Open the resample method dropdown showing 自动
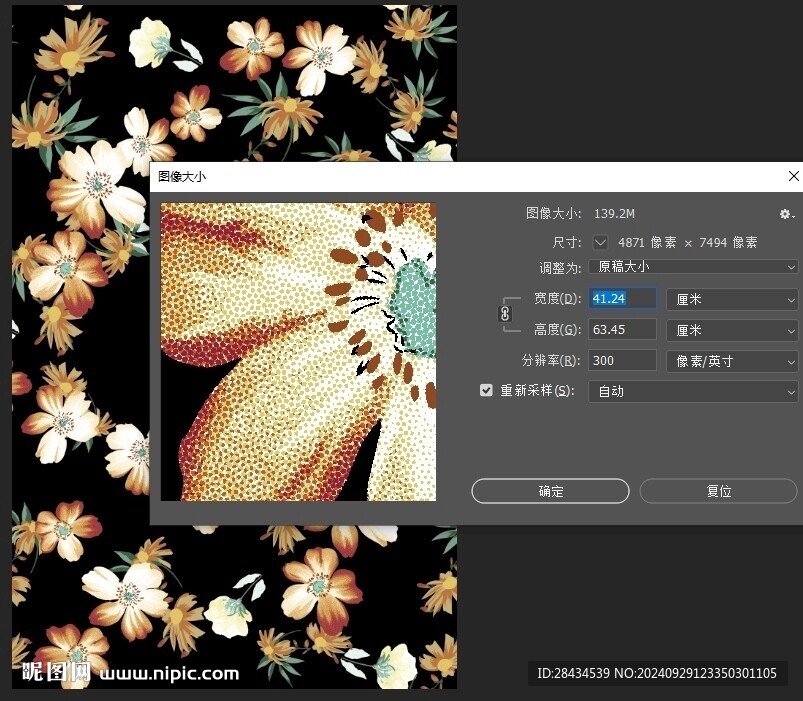This screenshot has width=803, height=701. (693, 391)
